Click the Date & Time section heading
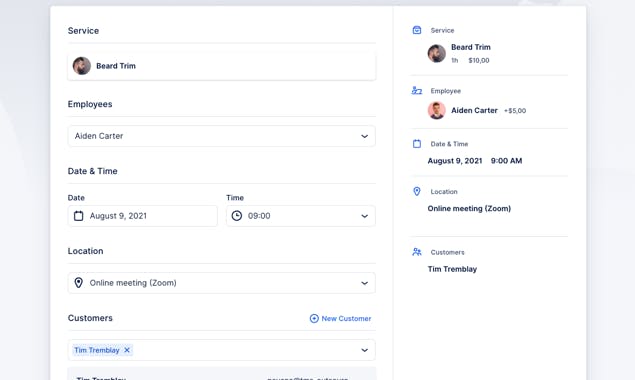This screenshot has width=635, height=380. (x=93, y=171)
